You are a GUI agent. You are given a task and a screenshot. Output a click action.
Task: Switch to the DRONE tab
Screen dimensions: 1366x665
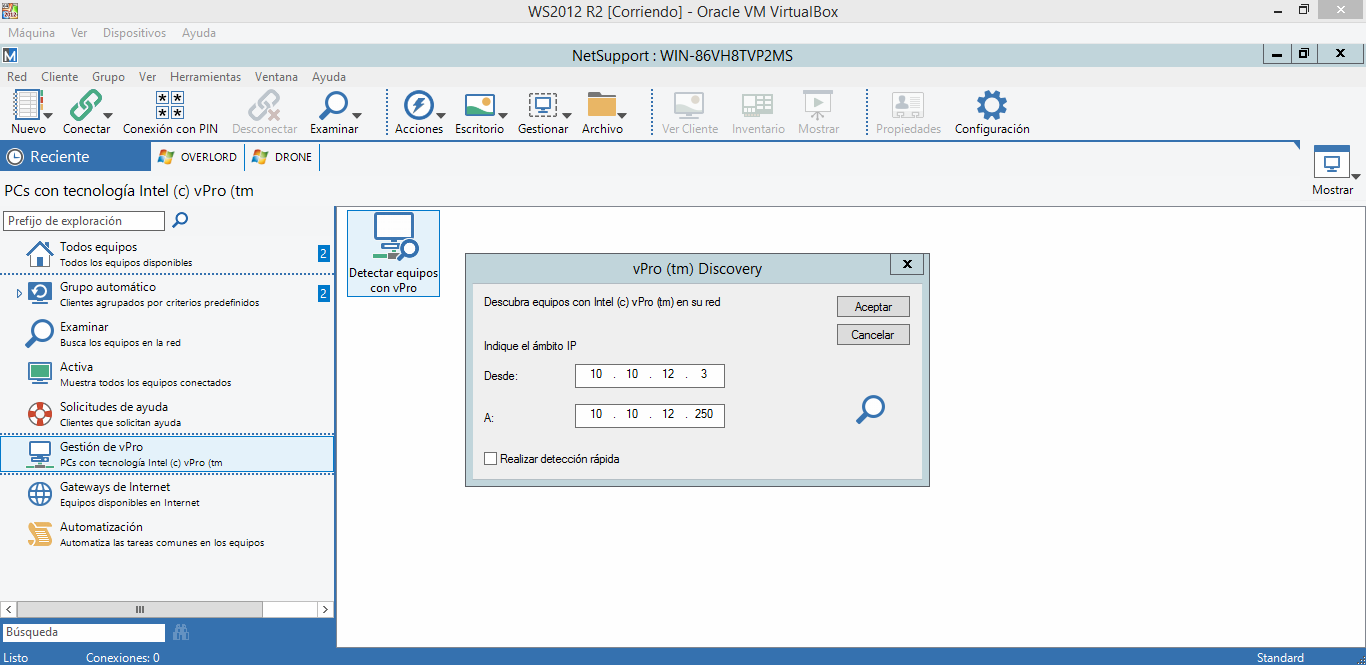tap(283, 157)
